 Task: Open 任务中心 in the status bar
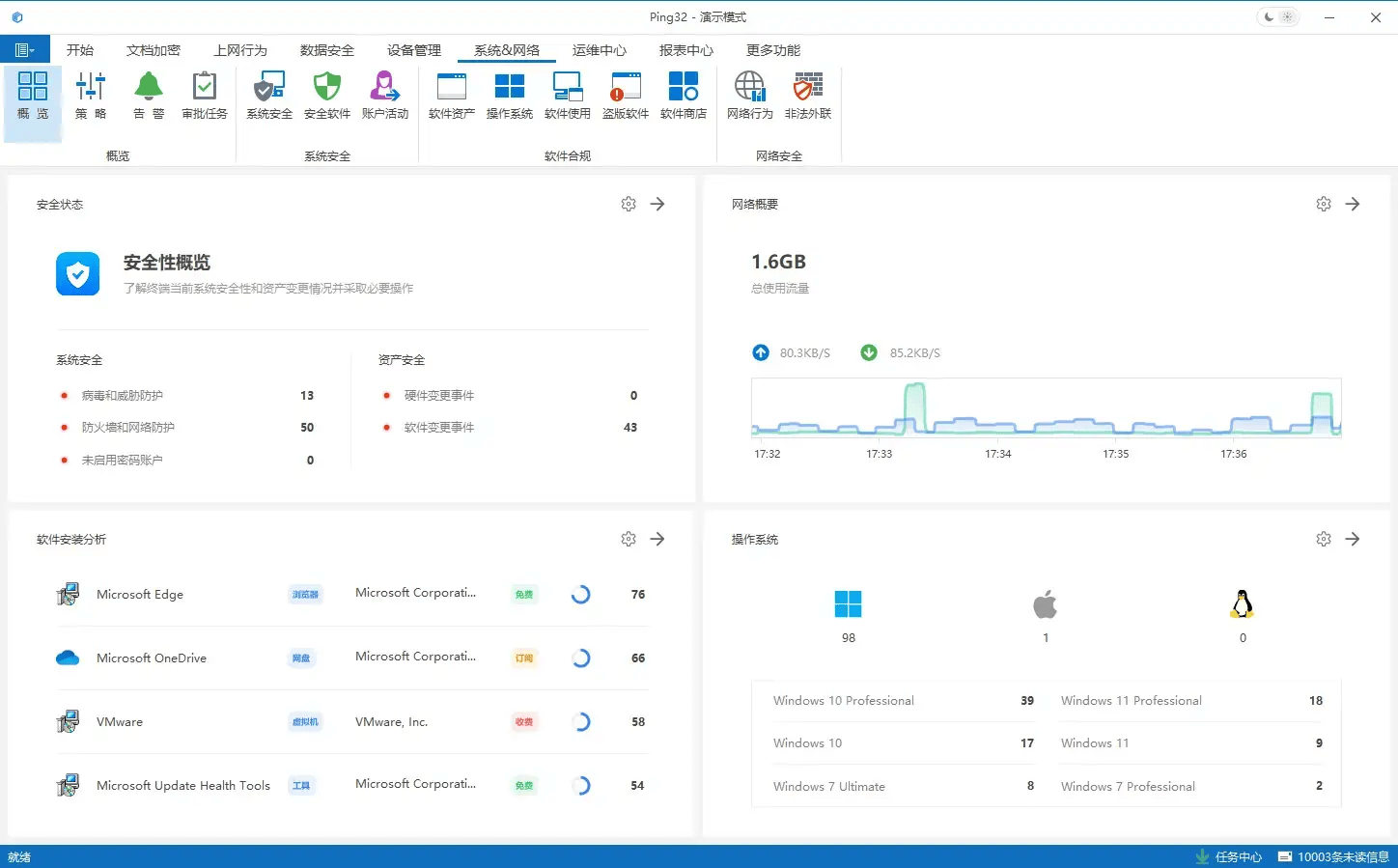[1229, 856]
